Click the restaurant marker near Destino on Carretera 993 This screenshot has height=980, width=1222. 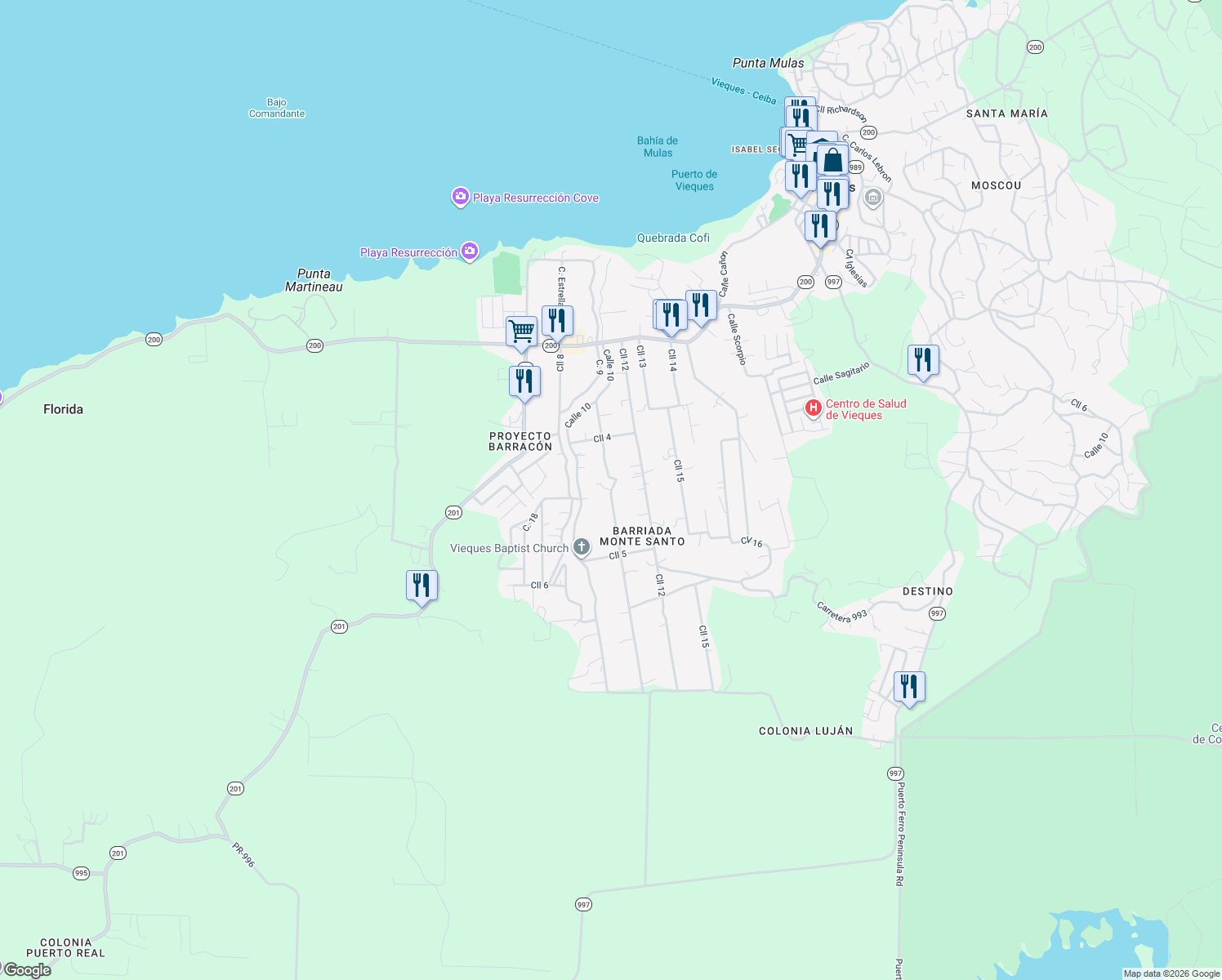pyautogui.click(x=908, y=685)
